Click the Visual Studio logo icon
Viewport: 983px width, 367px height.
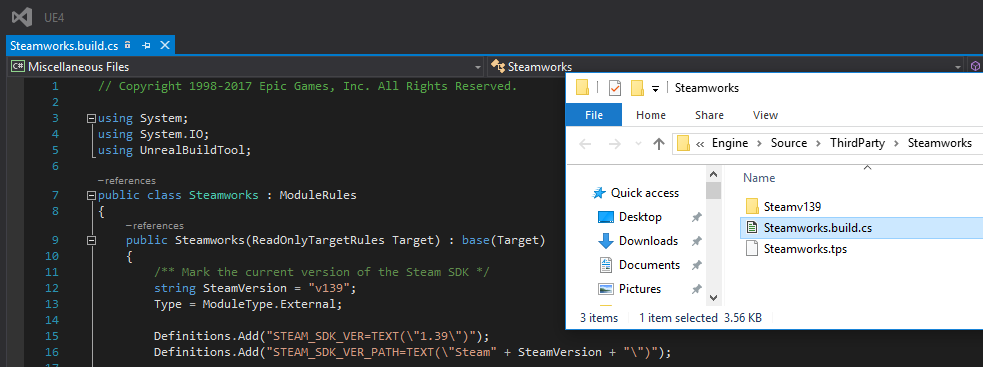[21, 18]
